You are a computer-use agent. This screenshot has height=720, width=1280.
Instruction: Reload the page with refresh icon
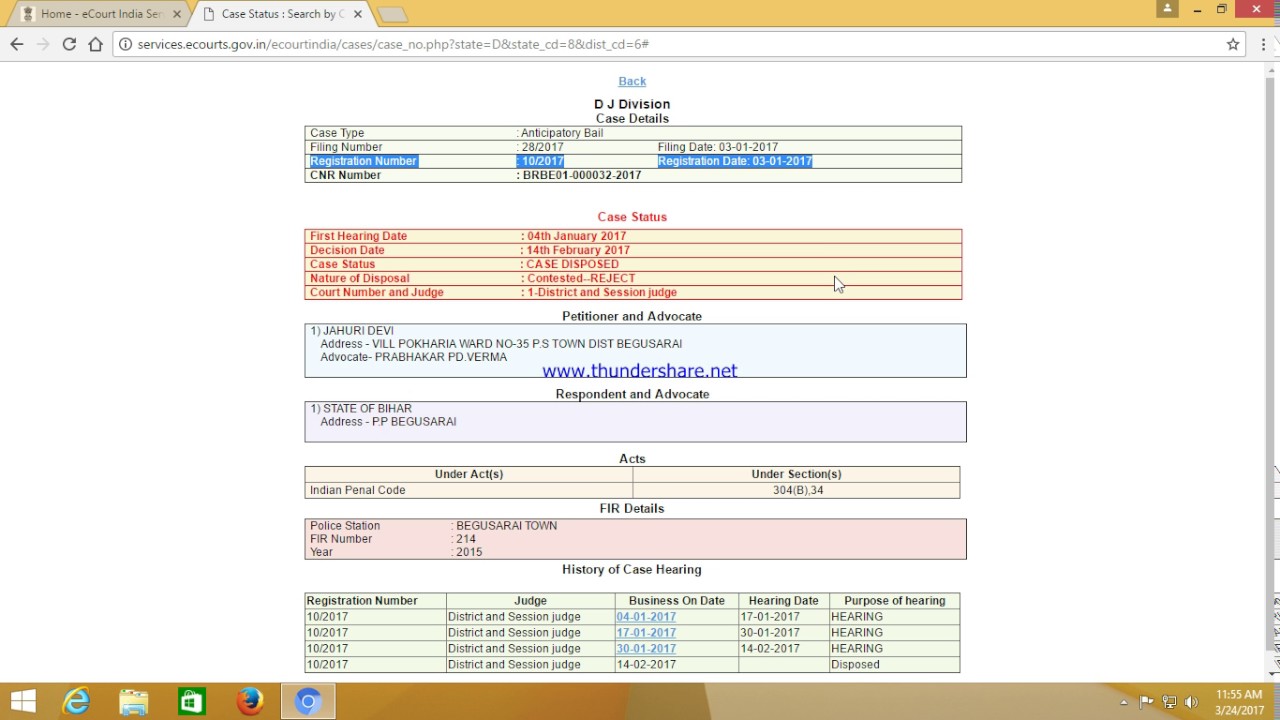pos(69,44)
